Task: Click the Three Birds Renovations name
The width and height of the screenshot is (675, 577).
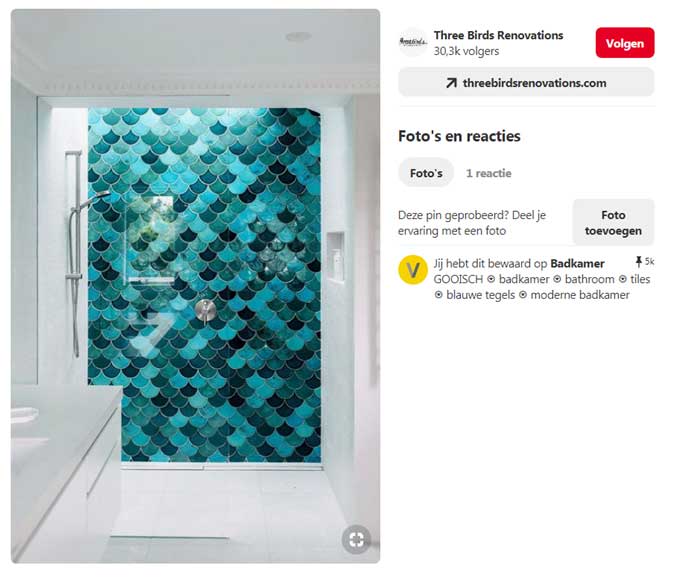Action: click(498, 35)
